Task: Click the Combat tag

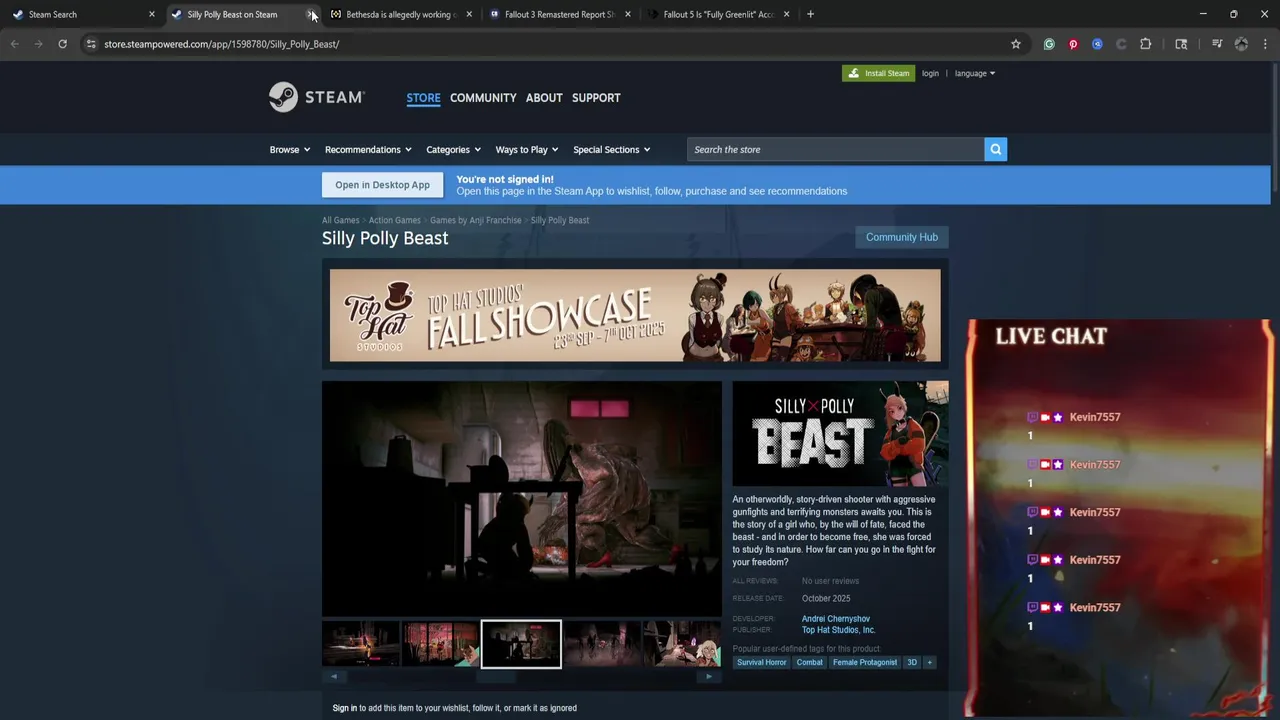Action: pyautogui.click(x=809, y=662)
